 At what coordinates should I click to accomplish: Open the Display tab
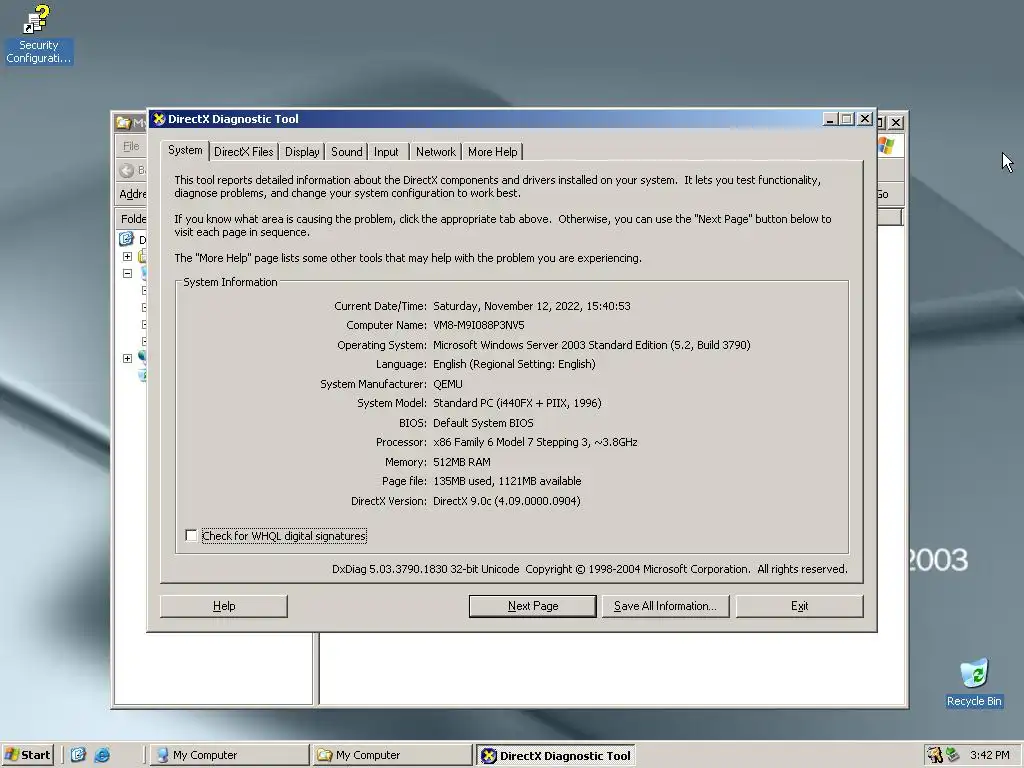tap(302, 152)
